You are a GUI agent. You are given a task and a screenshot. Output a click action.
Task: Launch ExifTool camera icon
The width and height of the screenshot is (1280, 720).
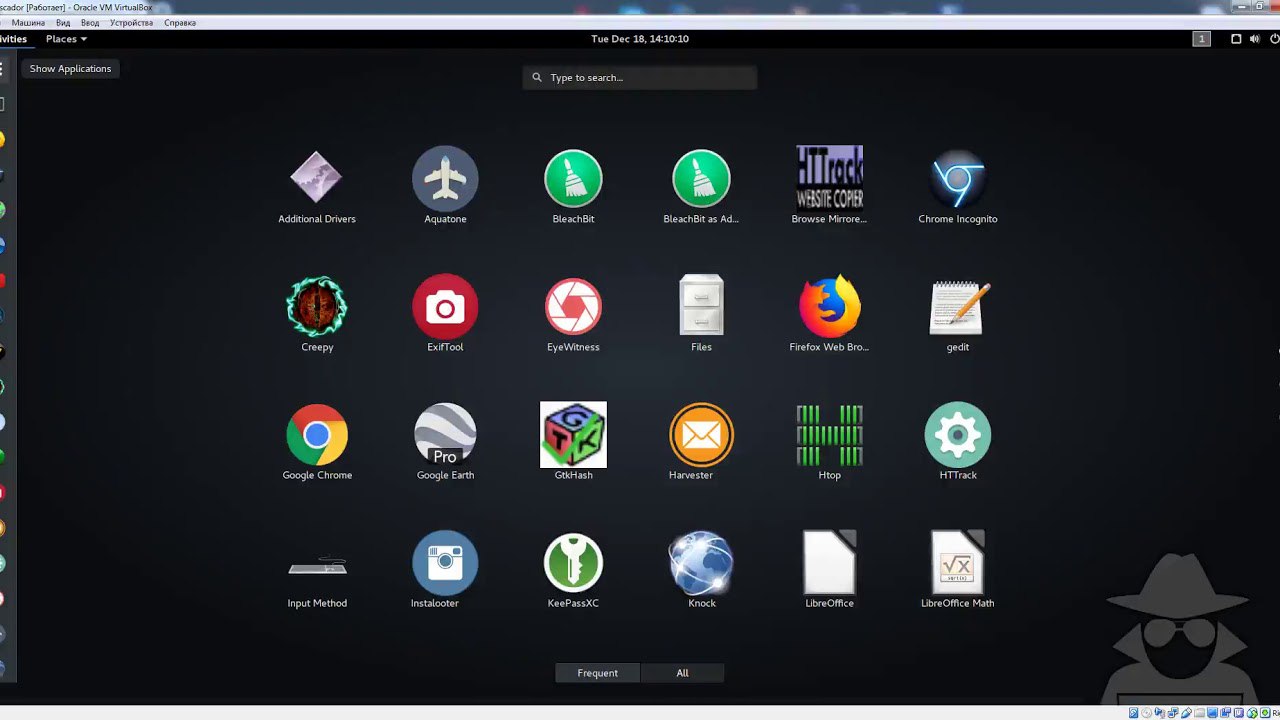[x=445, y=307]
